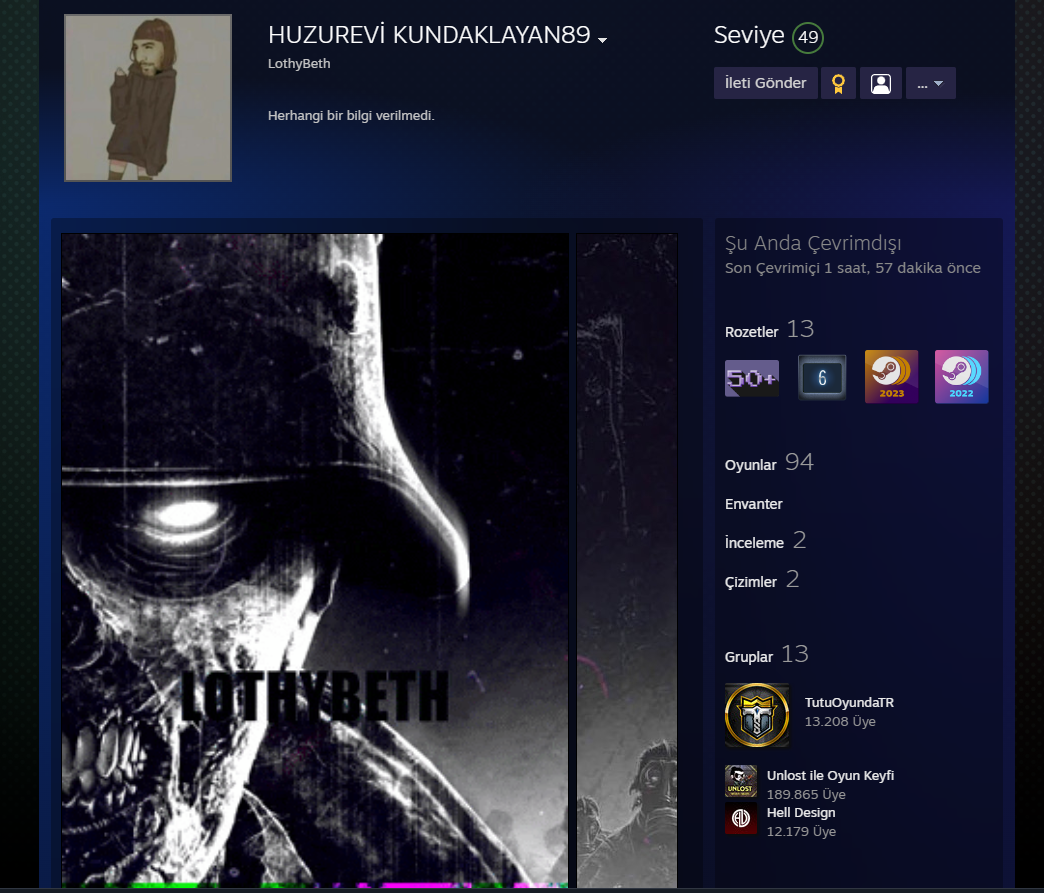Open the more options ellipsis dropdown
The height and width of the screenshot is (893, 1044).
click(x=931, y=83)
